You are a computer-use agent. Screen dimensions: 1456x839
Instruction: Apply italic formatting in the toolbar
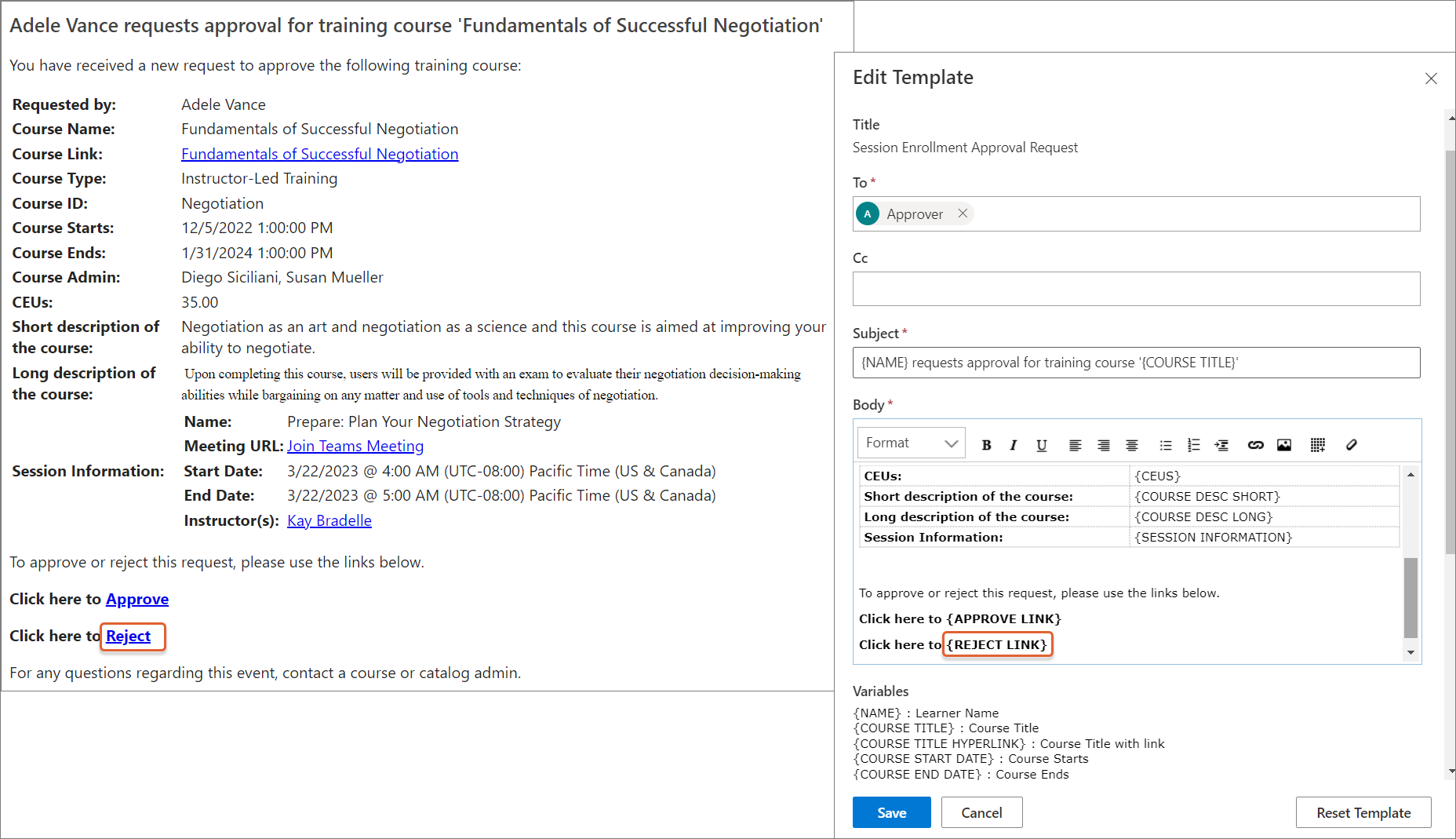click(1013, 445)
